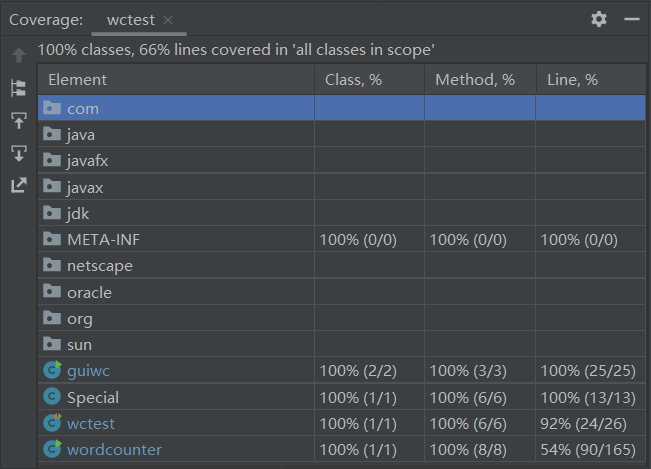The image size is (651, 469).
Task: Open coverage settings gear menu
Action: pyautogui.click(x=599, y=19)
